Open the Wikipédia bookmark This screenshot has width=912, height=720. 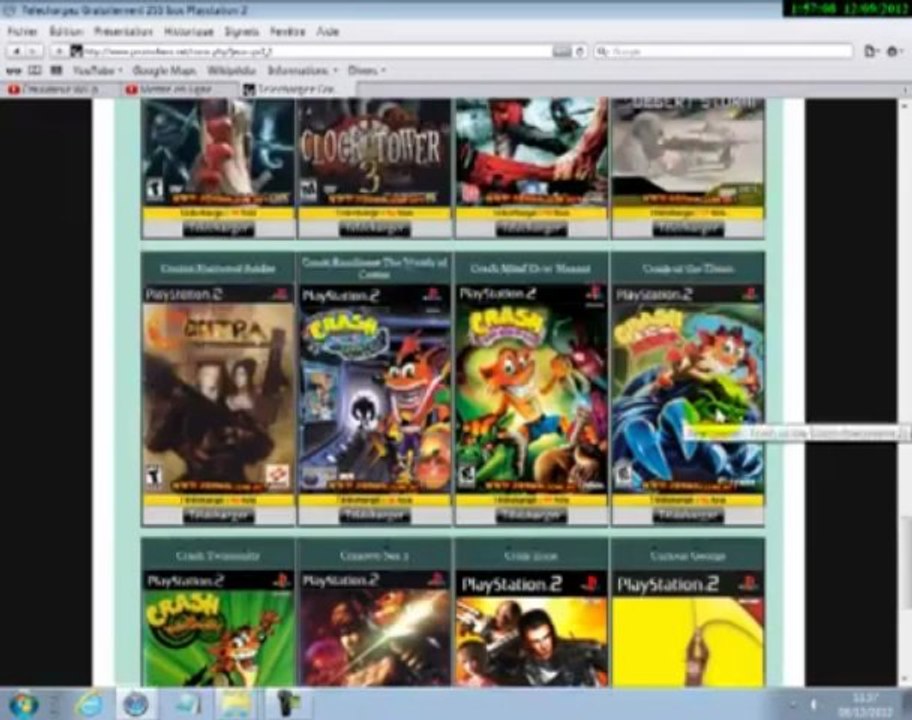tap(231, 70)
